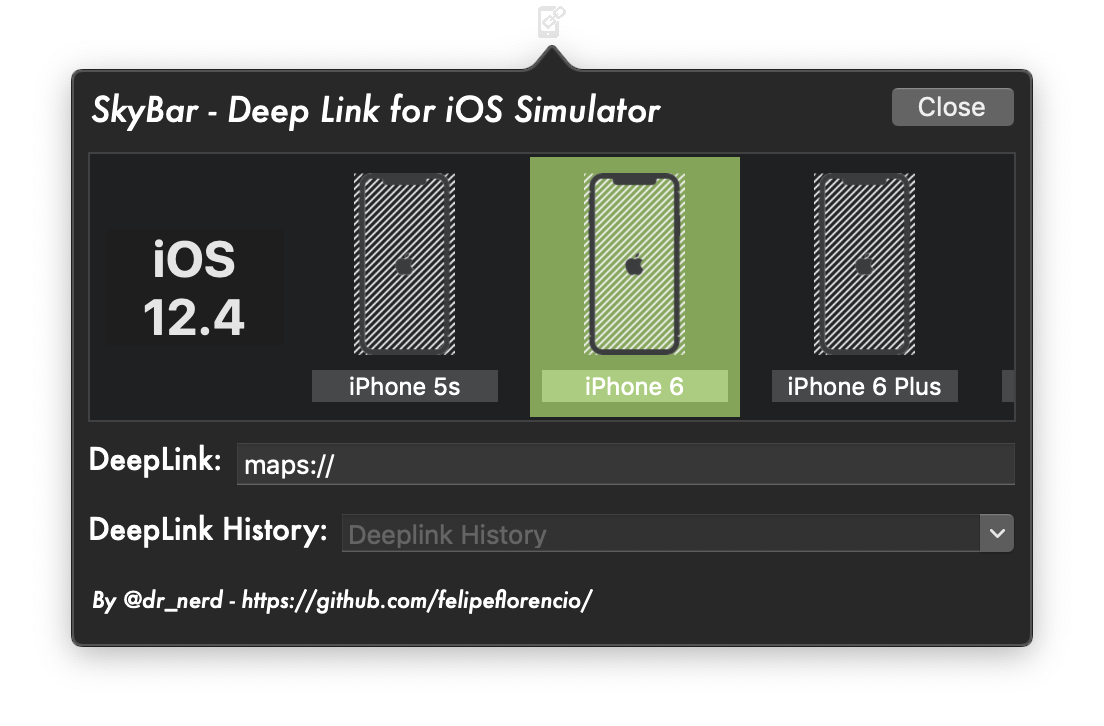Select the iPhone 5s device thumbnail

pos(404,264)
